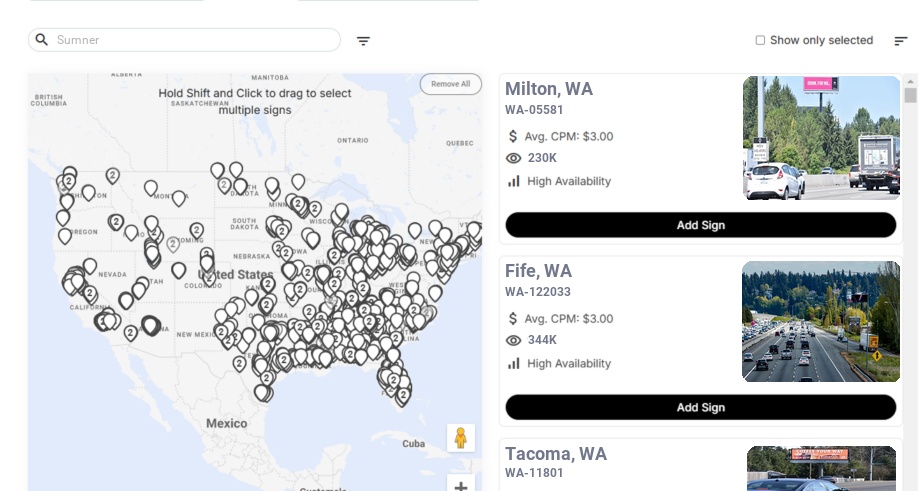920x491 pixels.
Task: Open the Tacoma, WA billboard thumbnail
Action: point(821,468)
